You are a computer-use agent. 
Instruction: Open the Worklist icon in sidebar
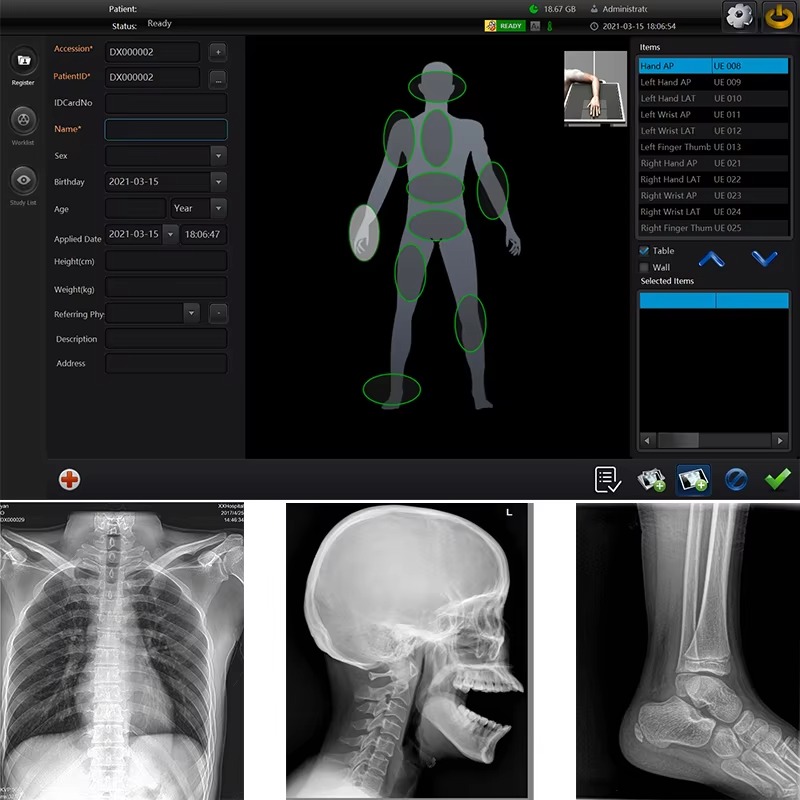(x=23, y=120)
